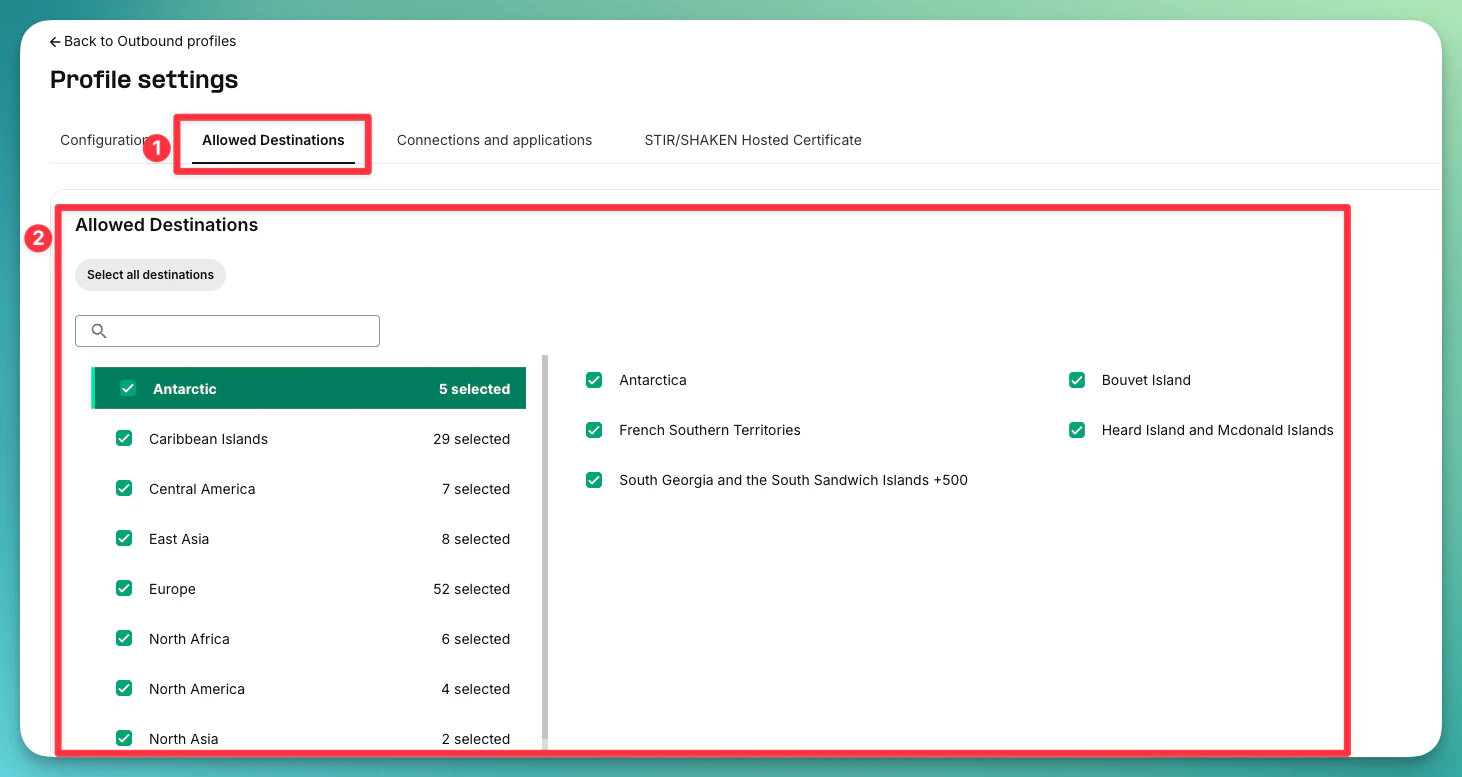Click the Select all destinations button
The image size is (1462, 777).
150,274
